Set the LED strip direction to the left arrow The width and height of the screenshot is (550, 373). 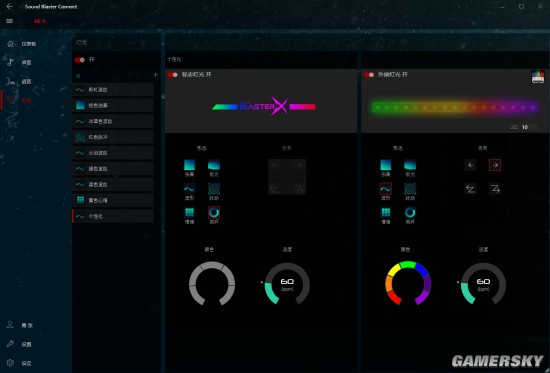pos(471,165)
